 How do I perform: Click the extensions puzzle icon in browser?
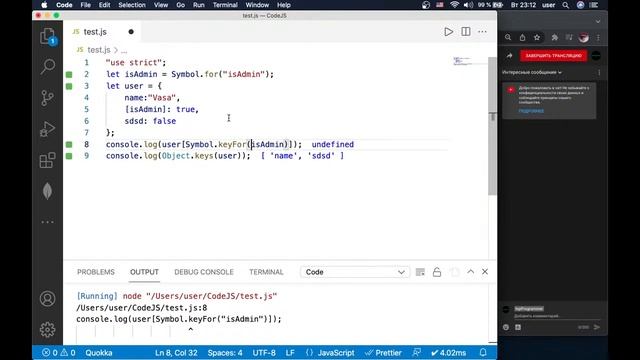pyautogui.click(x=554, y=38)
